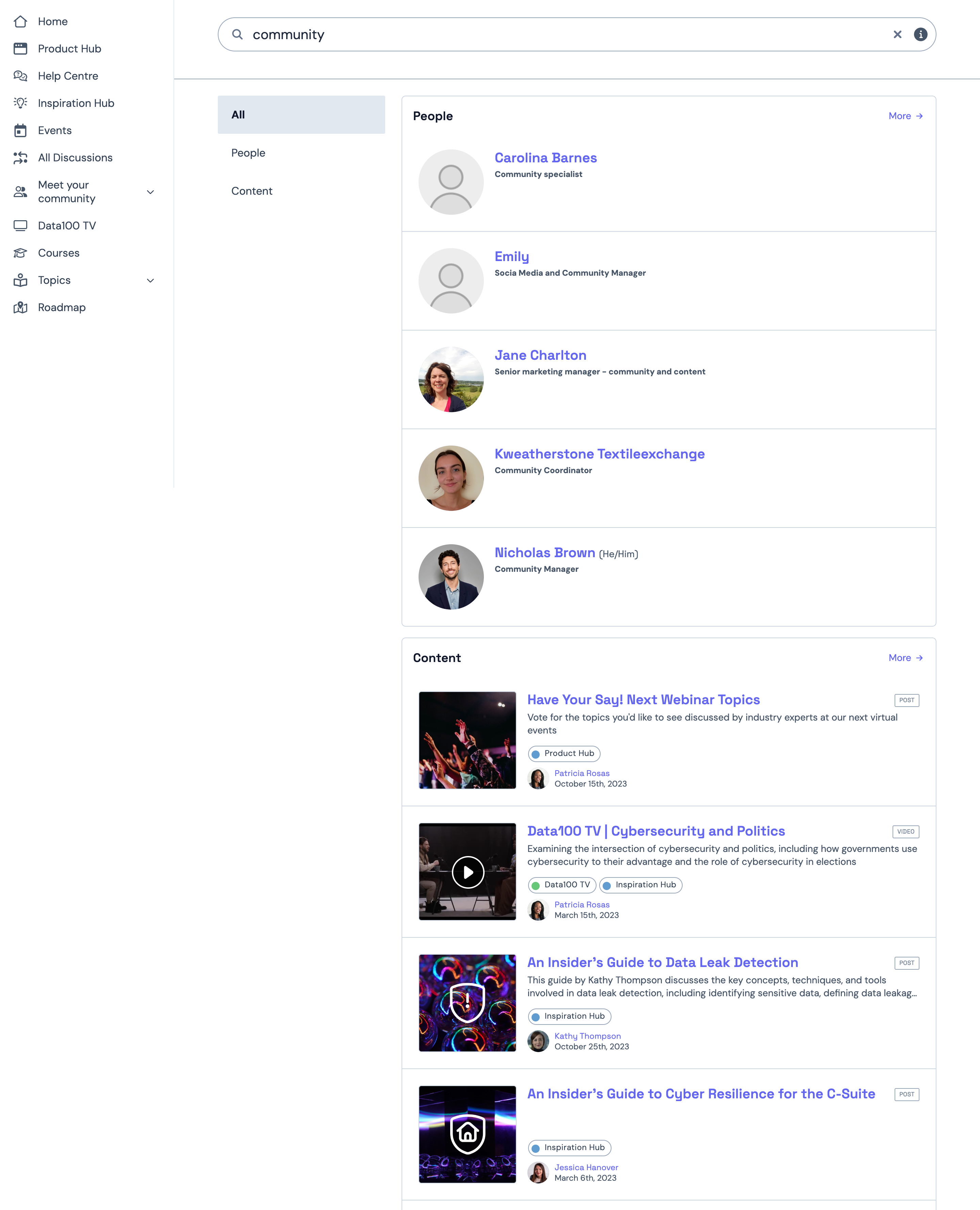Open Carolina Barnes profile link
Screen dimensions: 980x1210
[545, 158]
